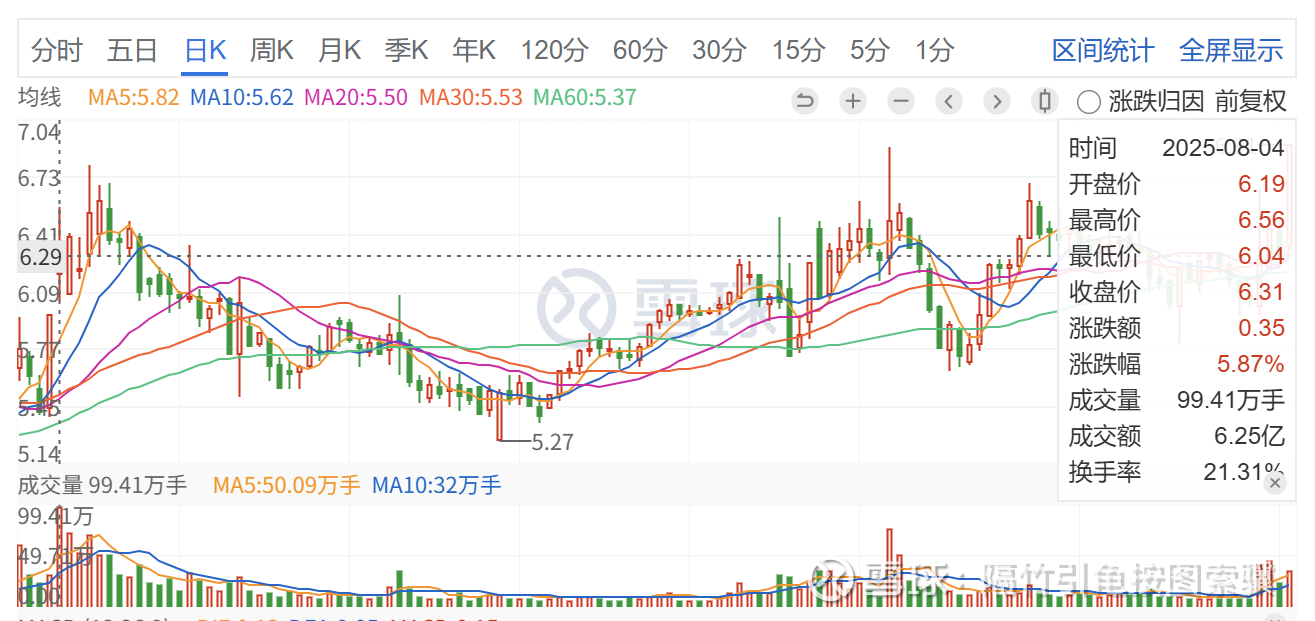This screenshot has width=1315, height=621.
Task: Click the 涨跌额 0.35 value
Action: click(x=1260, y=328)
